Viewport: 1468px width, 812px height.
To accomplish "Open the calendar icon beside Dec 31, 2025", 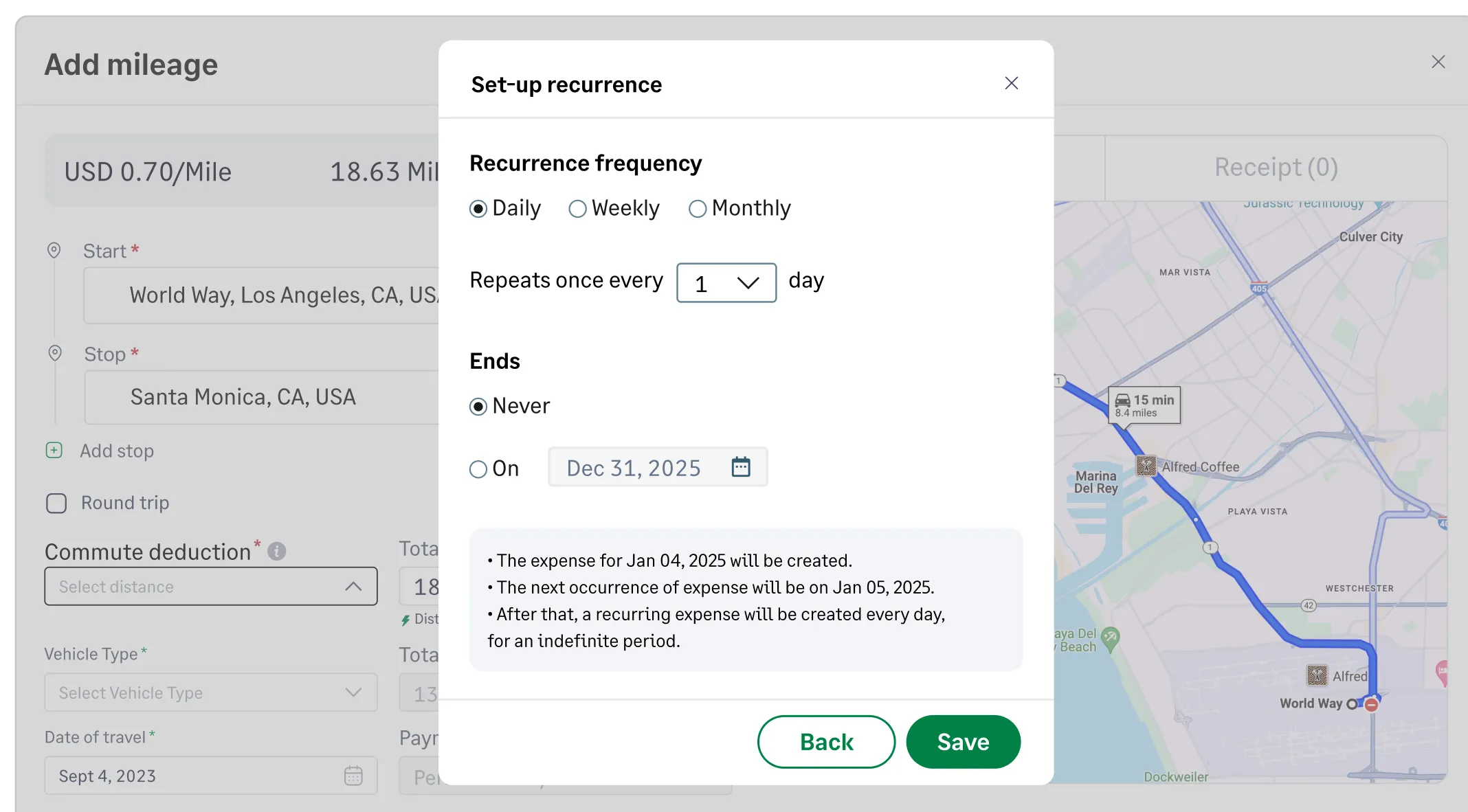I will click(x=740, y=467).
